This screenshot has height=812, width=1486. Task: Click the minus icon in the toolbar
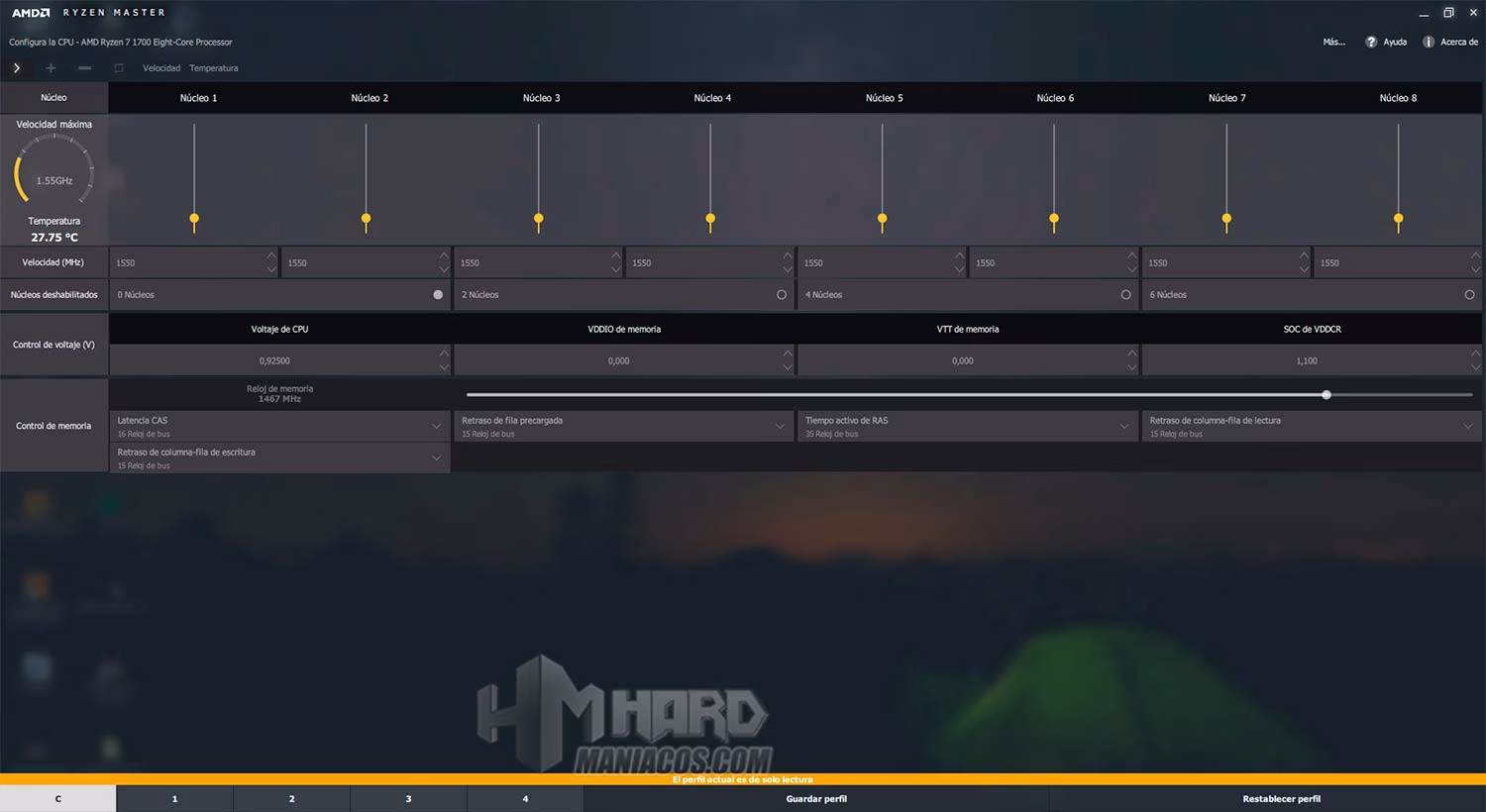click(x=85, y=68)
